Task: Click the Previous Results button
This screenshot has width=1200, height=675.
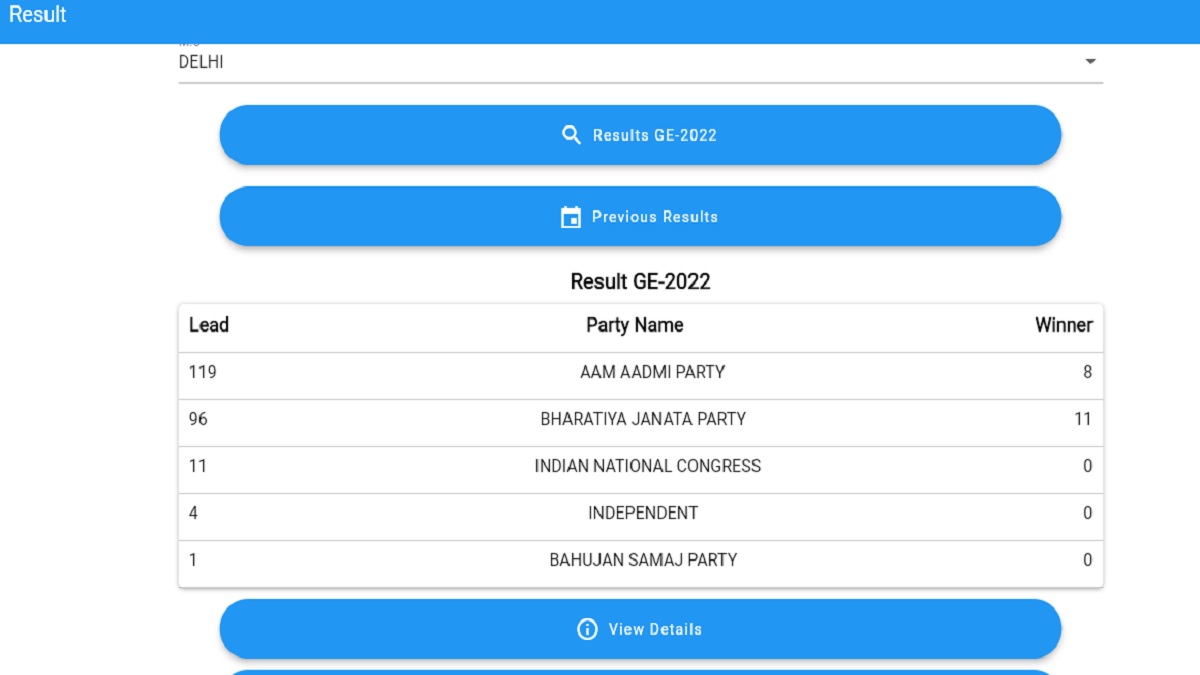Action: coord(640,216)
